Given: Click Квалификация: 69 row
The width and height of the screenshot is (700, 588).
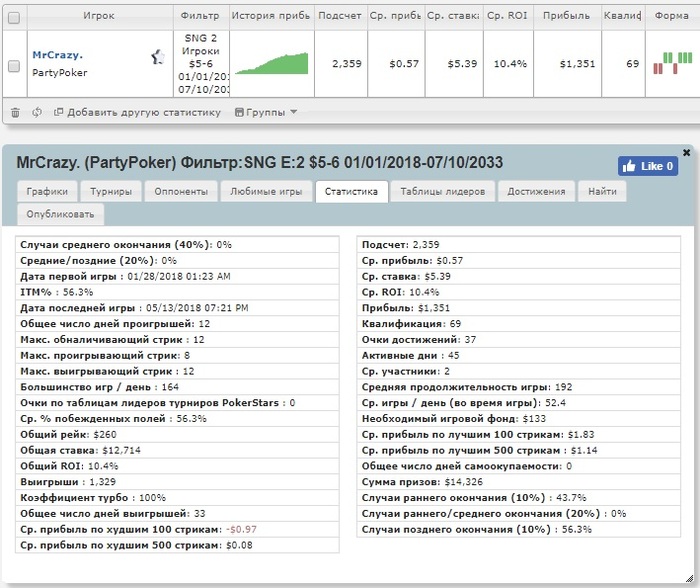Looking at the screenshot, I should click(519, 324).
